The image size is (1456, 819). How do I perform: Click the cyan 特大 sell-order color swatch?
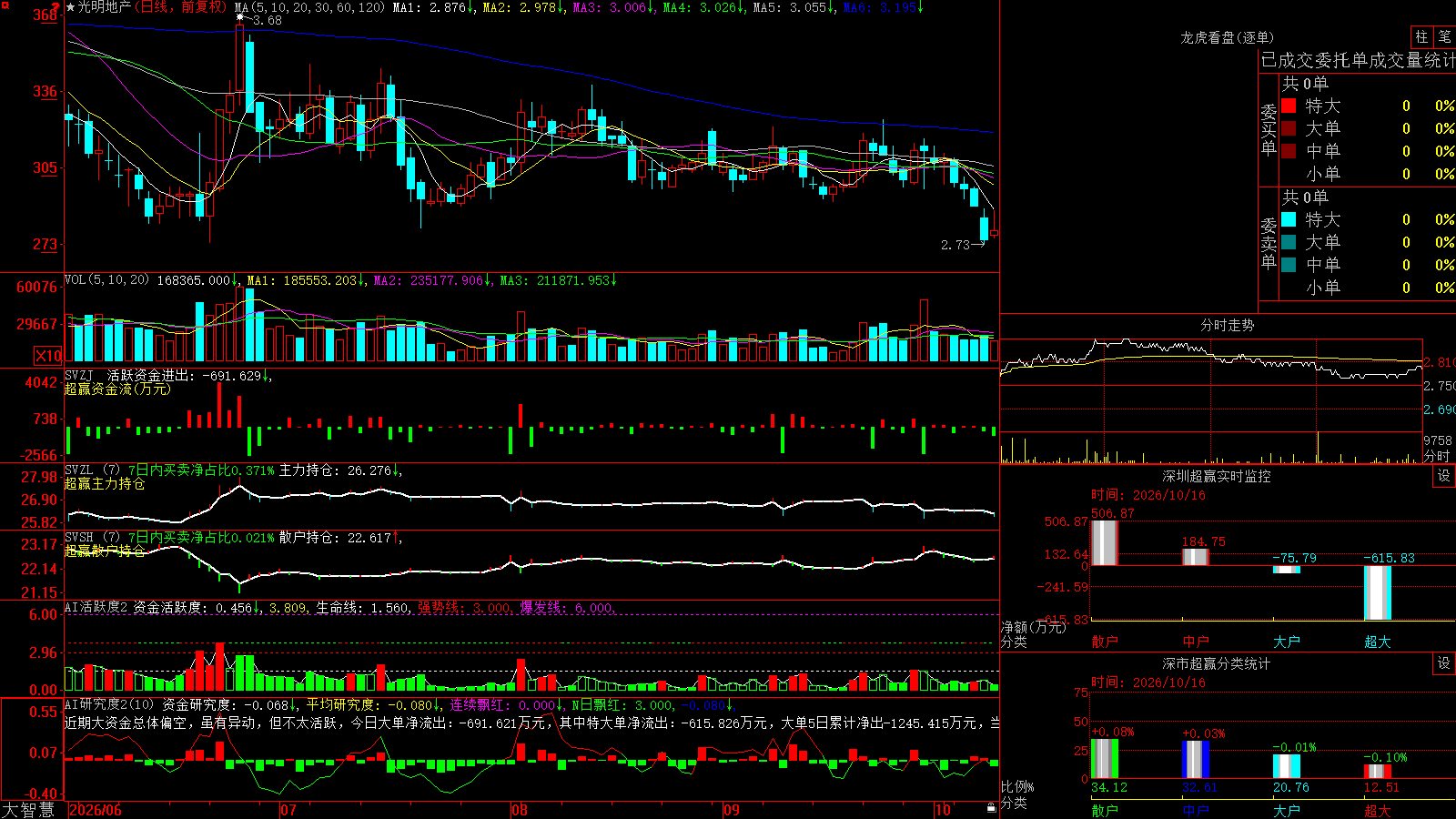click(1289, 219)
